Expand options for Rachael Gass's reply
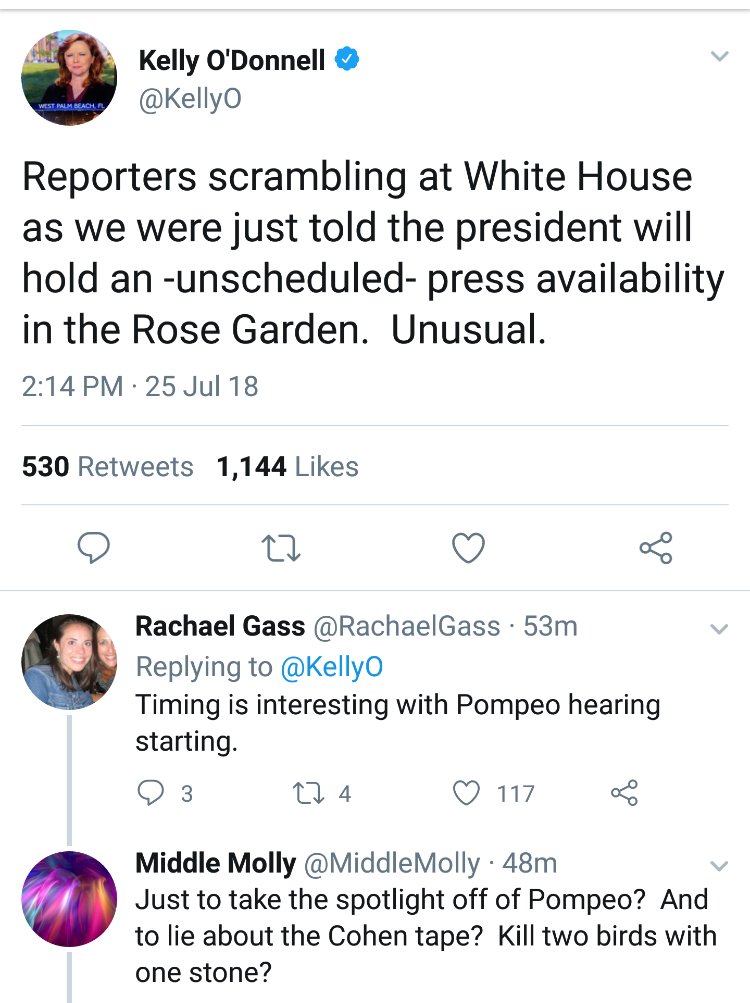The width and height of the screenshot is (750, 1003). (x=718, y=629)
